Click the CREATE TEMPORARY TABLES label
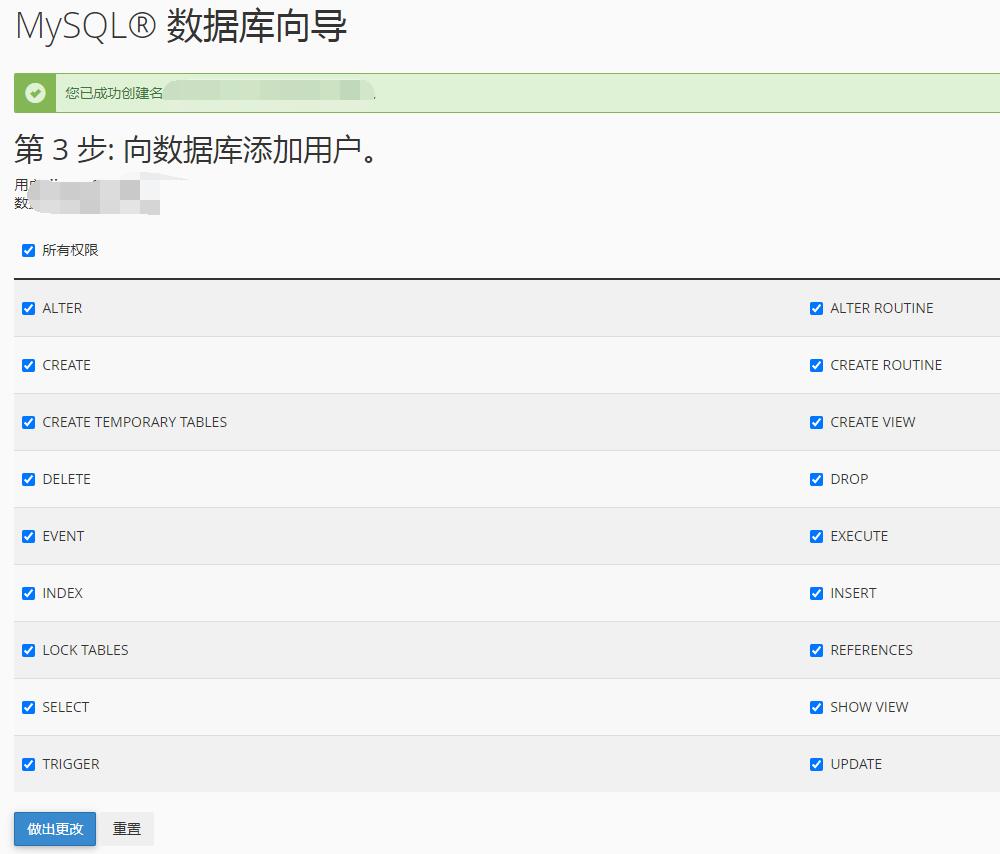Screen dimensions: 1000x854 (x=135, y=422)
